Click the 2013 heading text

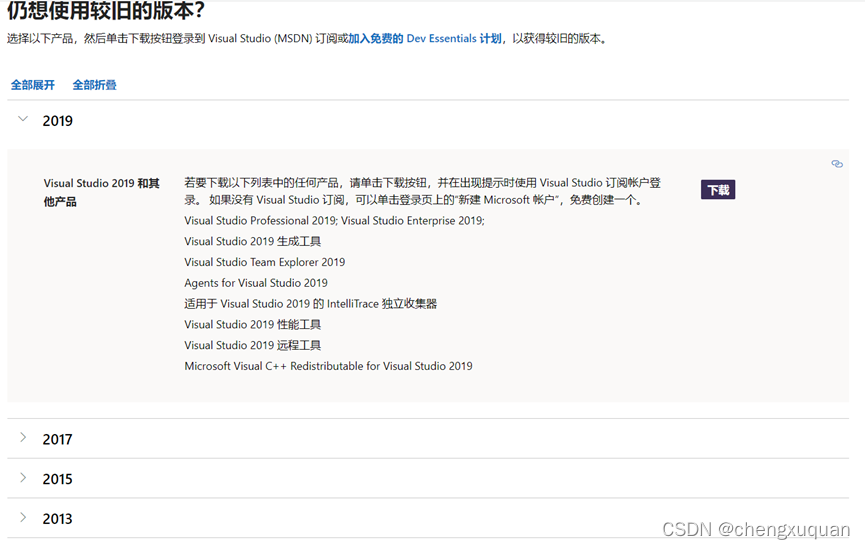pyautogui.click(x=57, y=519)
